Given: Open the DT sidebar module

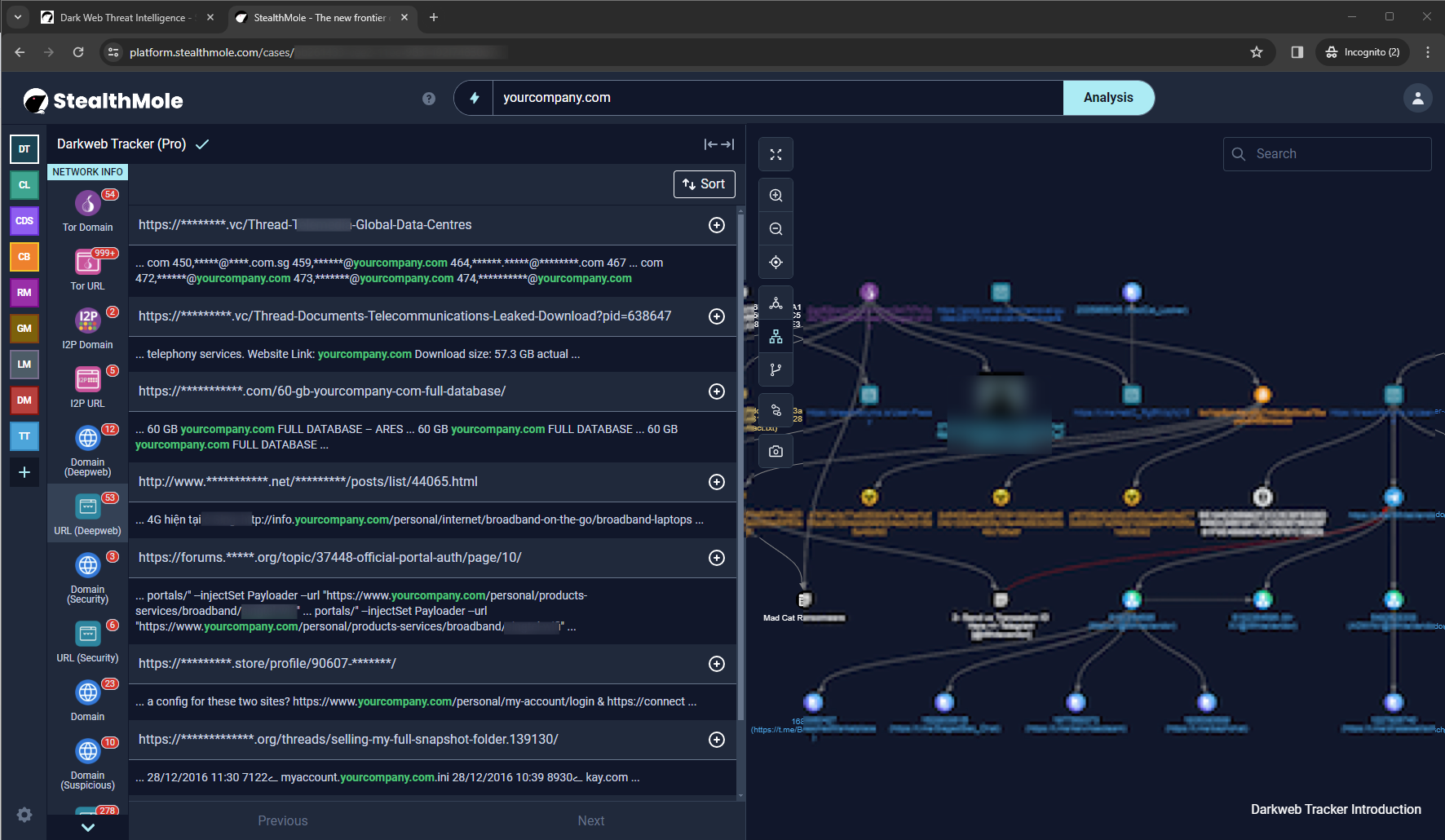Looking at the screenshot, I should 24,149.
